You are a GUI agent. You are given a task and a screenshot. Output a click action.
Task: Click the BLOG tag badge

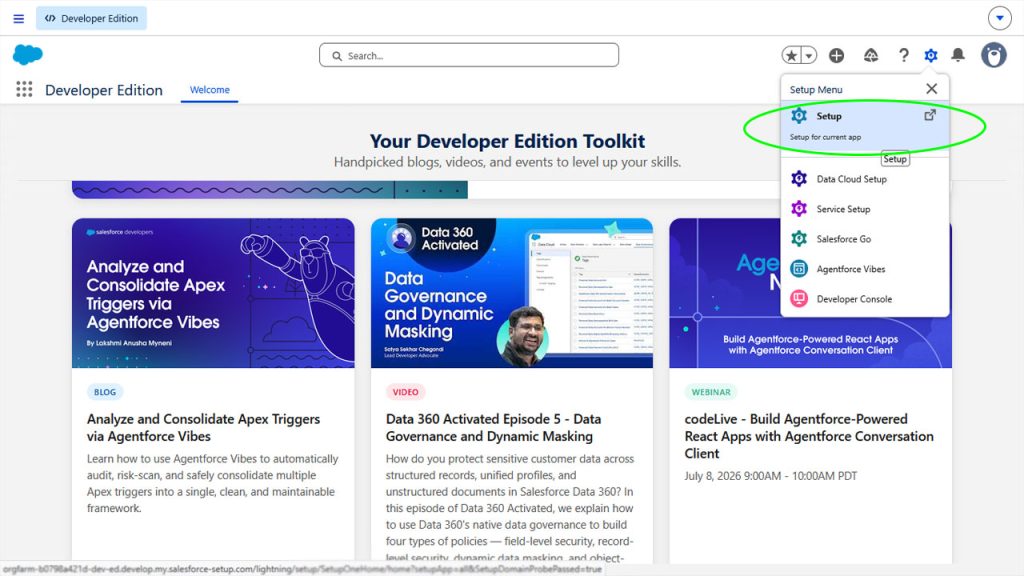104,392
